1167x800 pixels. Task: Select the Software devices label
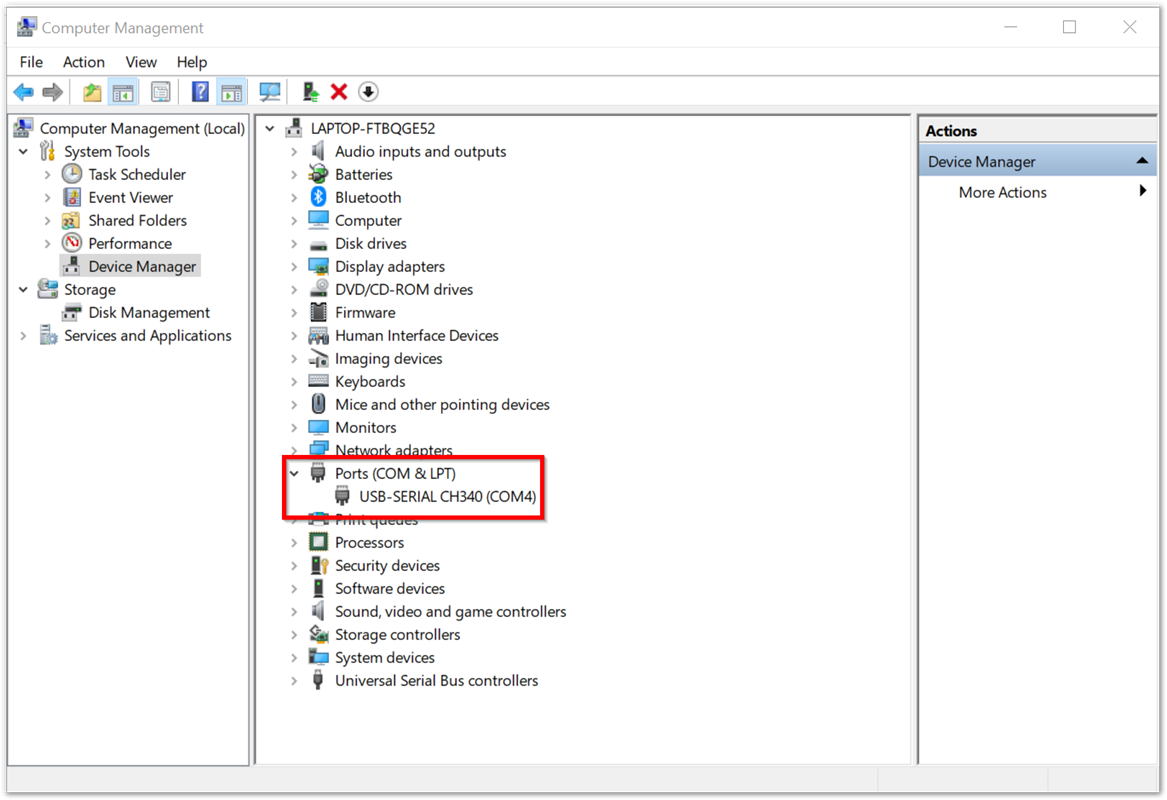(x=390, y=589)
